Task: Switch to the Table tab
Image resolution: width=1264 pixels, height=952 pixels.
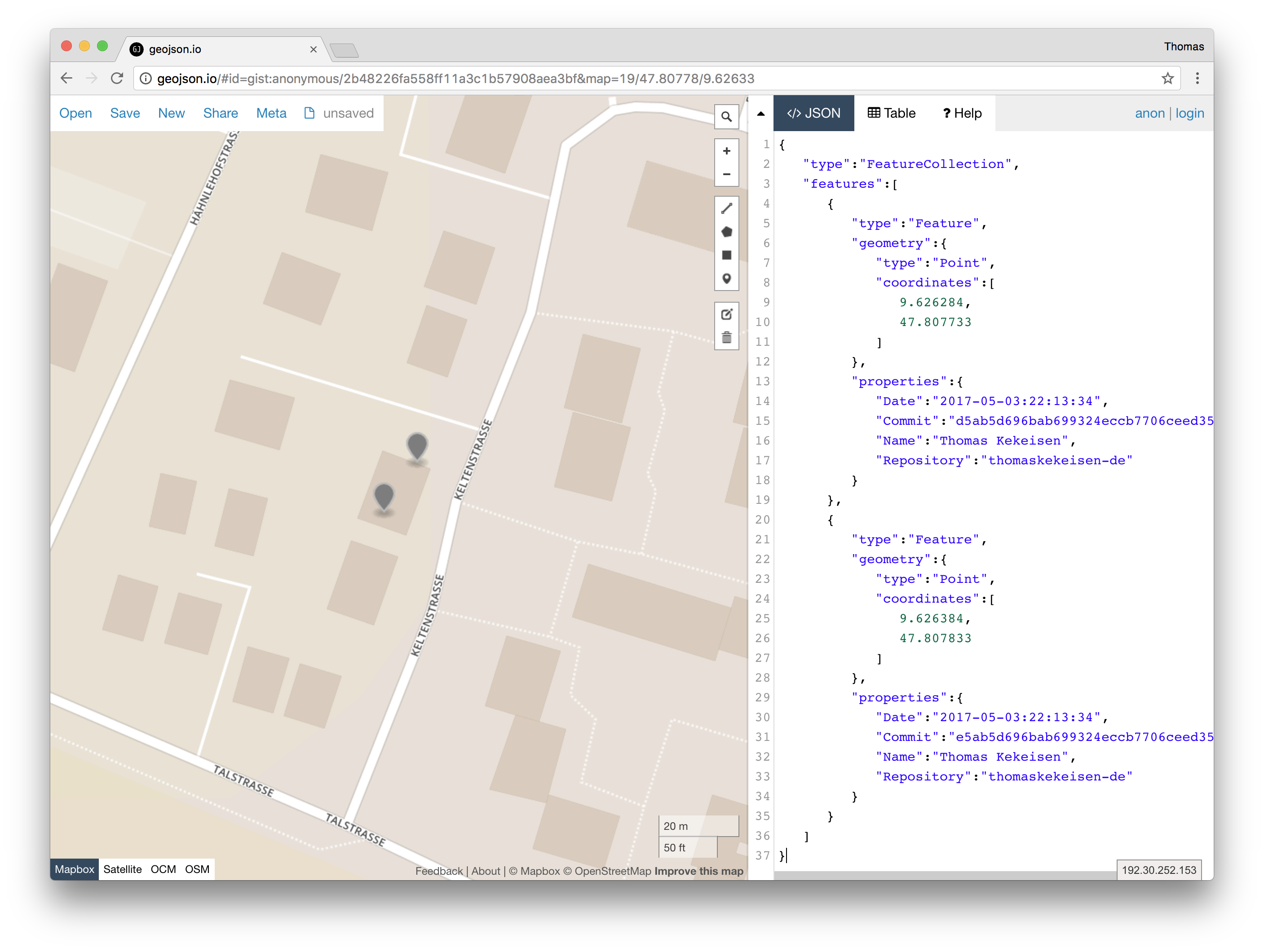Action: point(892,113)
